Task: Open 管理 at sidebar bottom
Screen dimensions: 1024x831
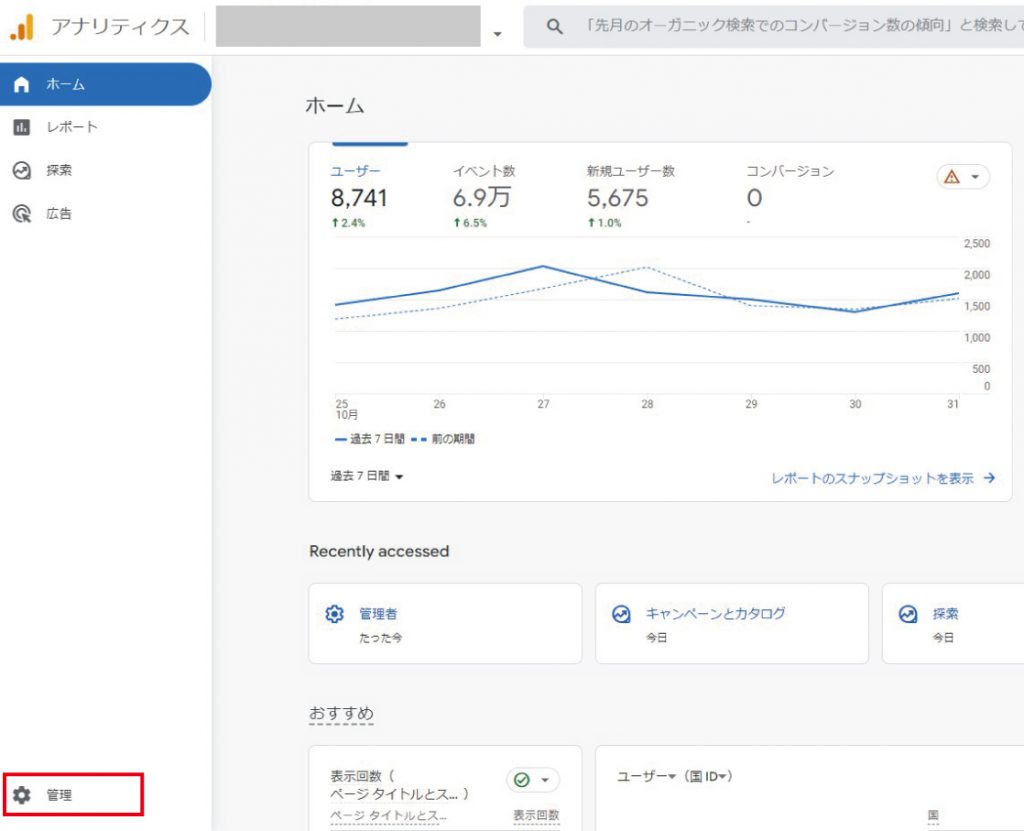Action: [x=72, y=794]
